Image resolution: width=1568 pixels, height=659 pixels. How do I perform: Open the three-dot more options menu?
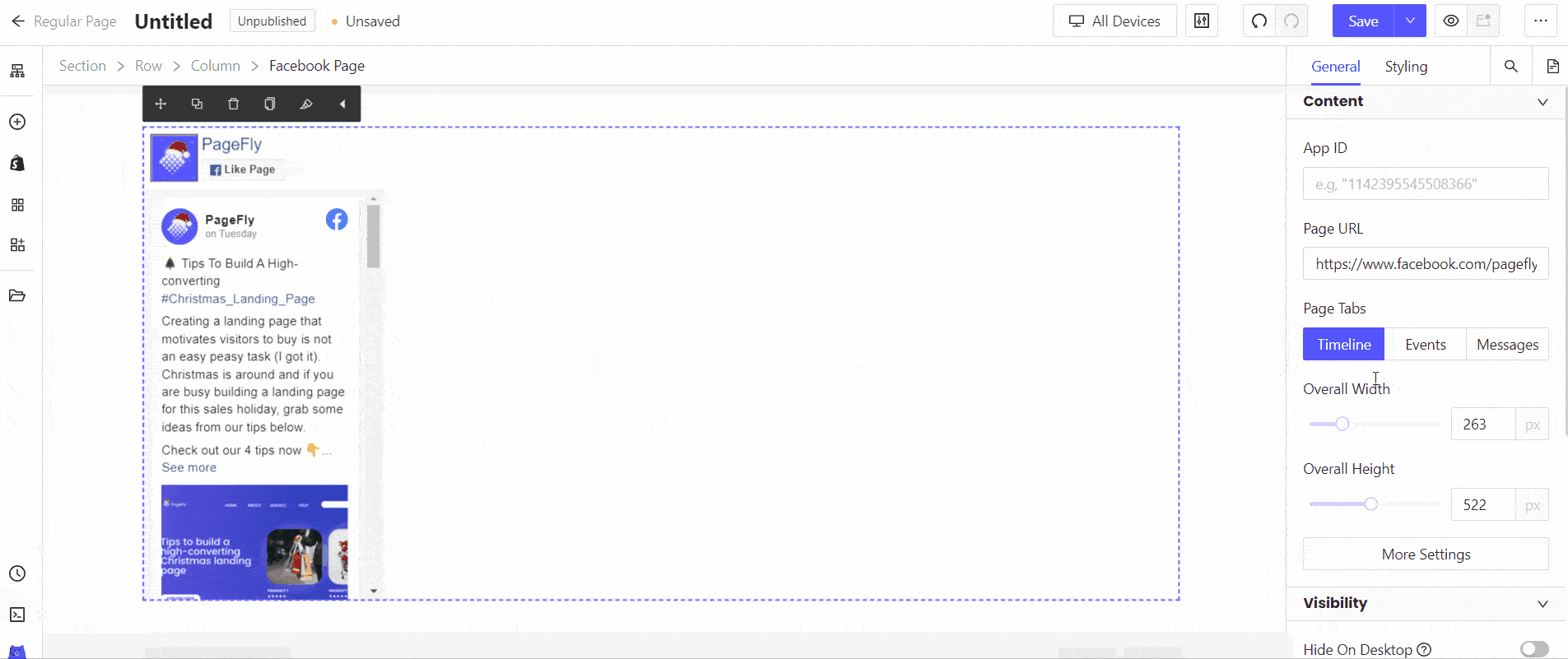pyautogui.click(x=1541, y=21)
